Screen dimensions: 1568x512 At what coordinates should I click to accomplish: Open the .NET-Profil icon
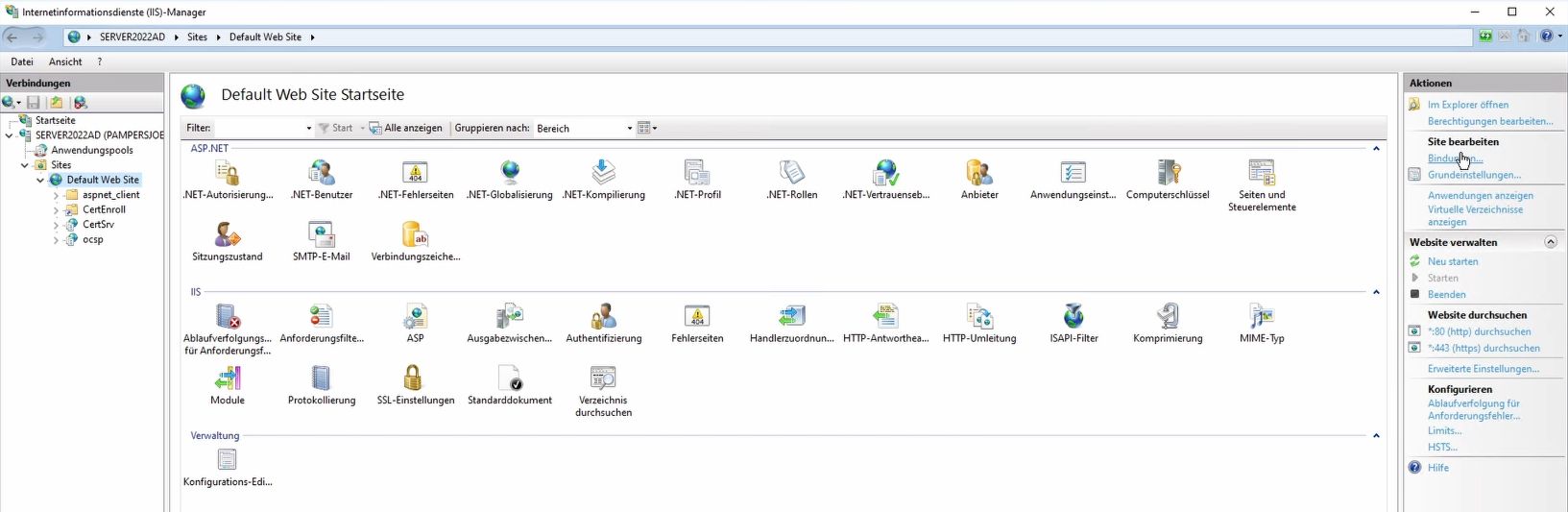[697, 173]
